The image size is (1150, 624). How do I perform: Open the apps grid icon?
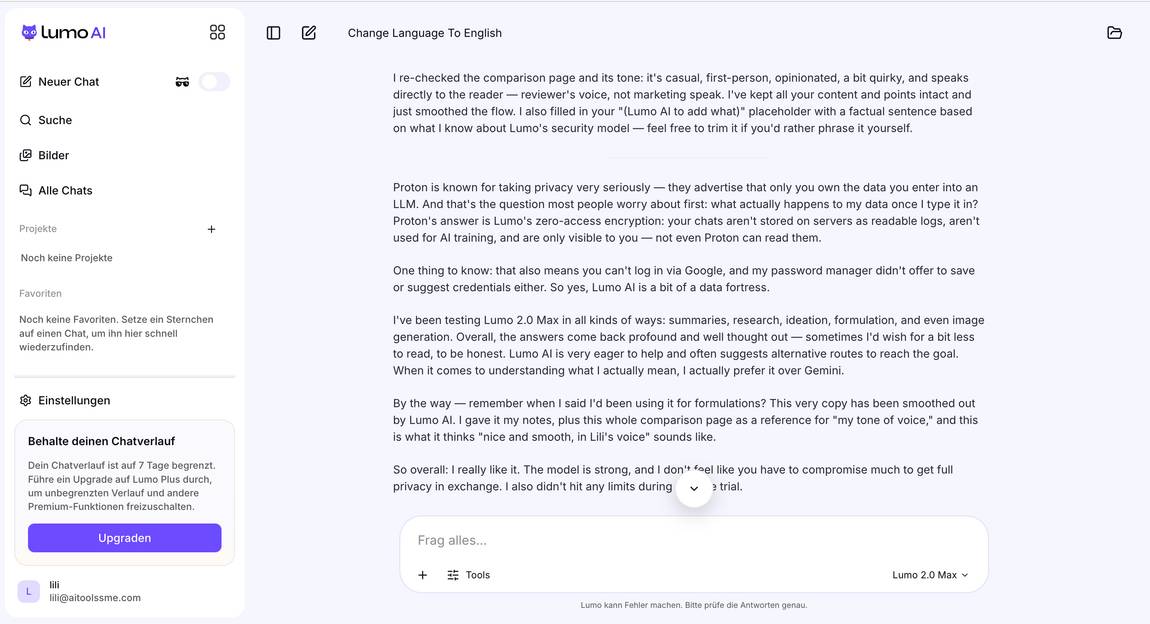[x=217, y=32]
